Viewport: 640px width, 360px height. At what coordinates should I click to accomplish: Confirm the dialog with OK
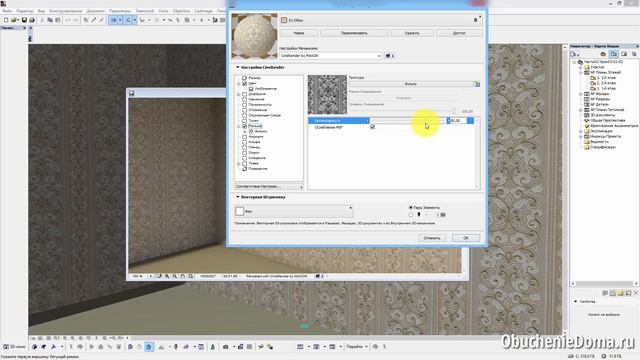point(466,238)
